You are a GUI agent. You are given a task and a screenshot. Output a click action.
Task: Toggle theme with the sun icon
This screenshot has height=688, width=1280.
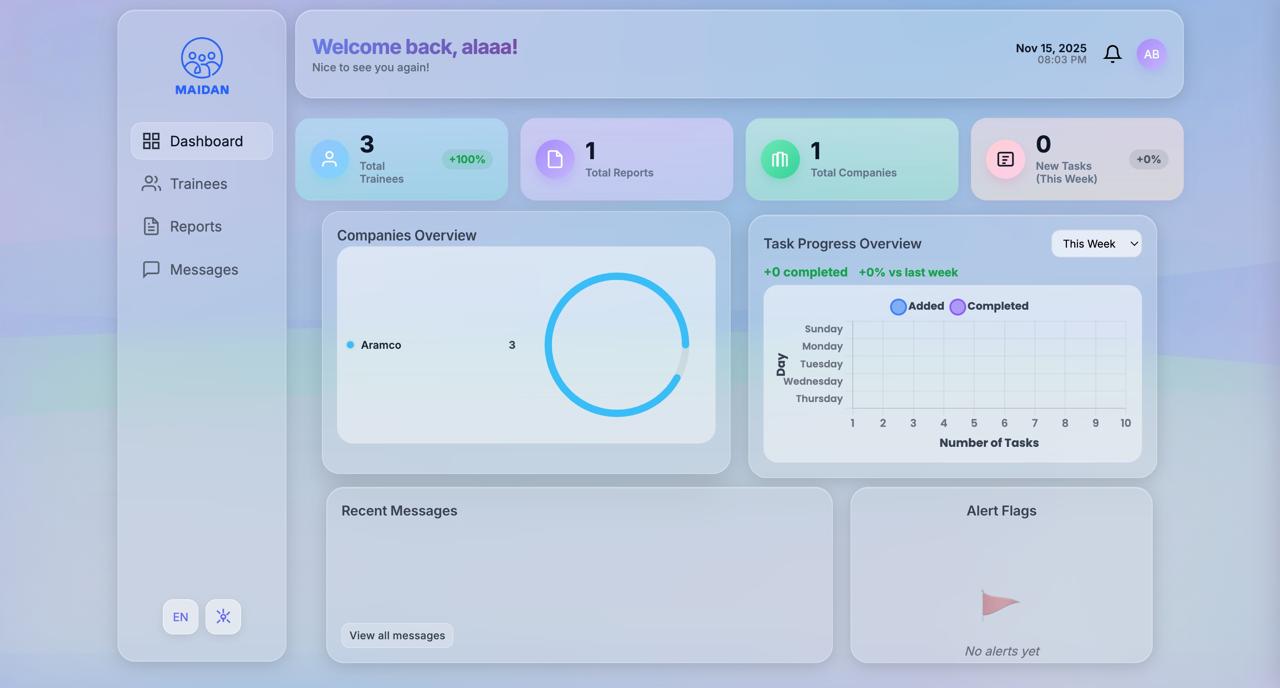coord(223,617)
